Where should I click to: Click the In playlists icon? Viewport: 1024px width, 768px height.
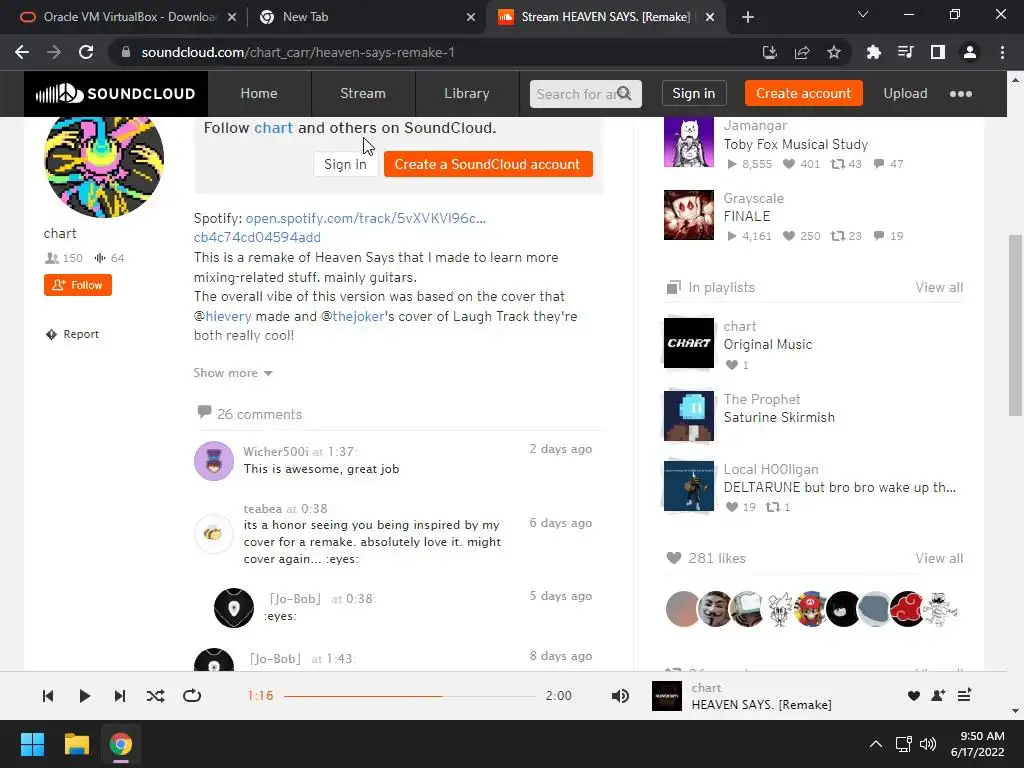(x=673, y=287)
